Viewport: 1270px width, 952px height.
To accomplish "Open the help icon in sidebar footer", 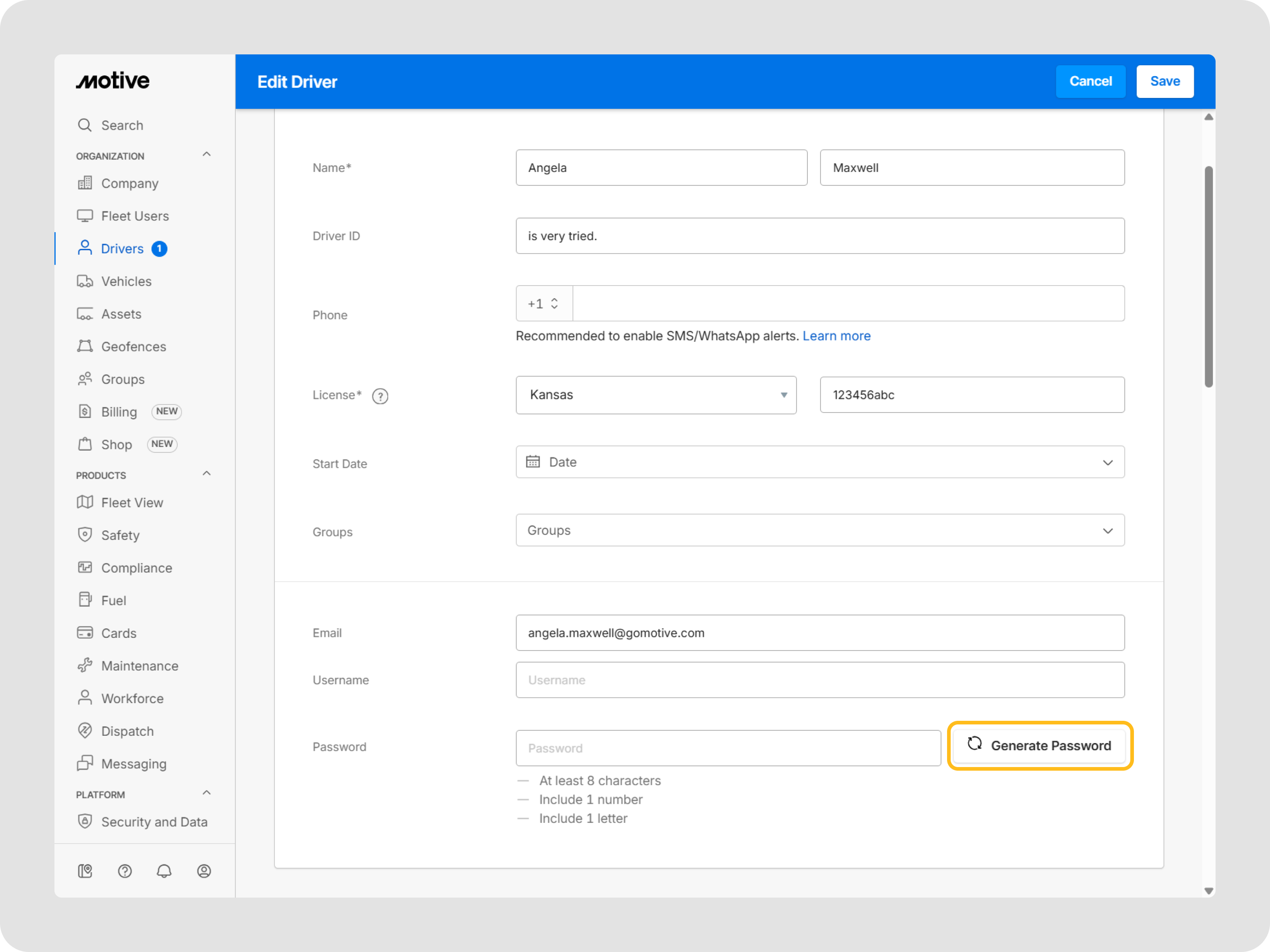I will click(125, 871).
